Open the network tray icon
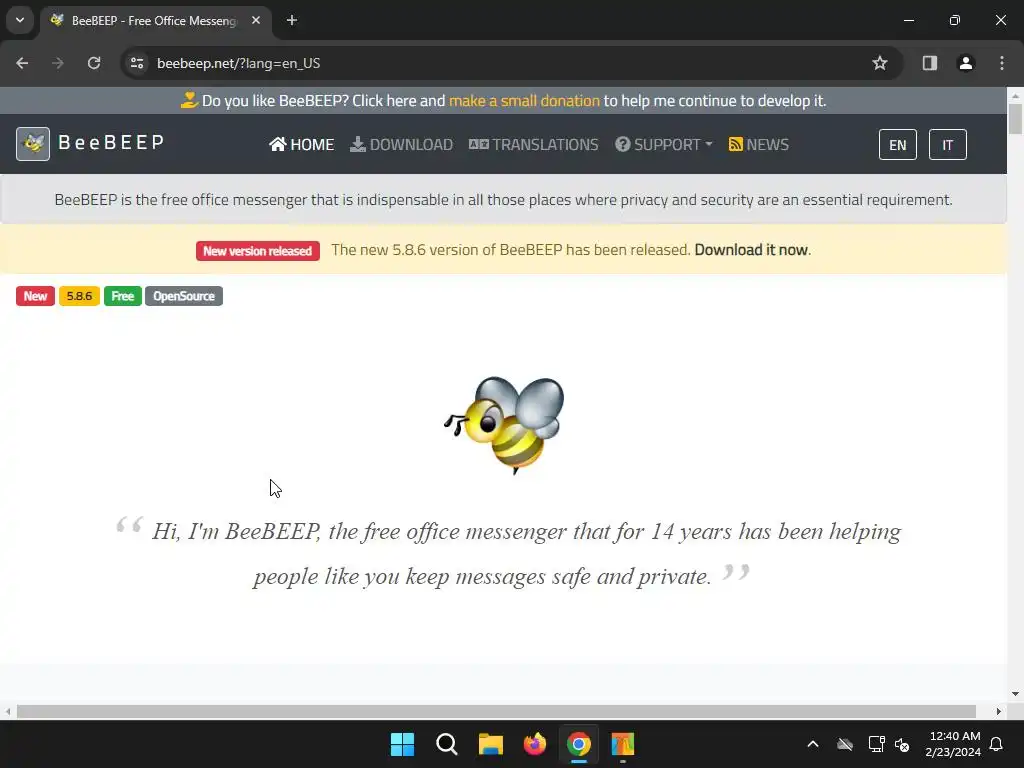Viewport: 1024px width, 768px height. click(x=876, y=744)
